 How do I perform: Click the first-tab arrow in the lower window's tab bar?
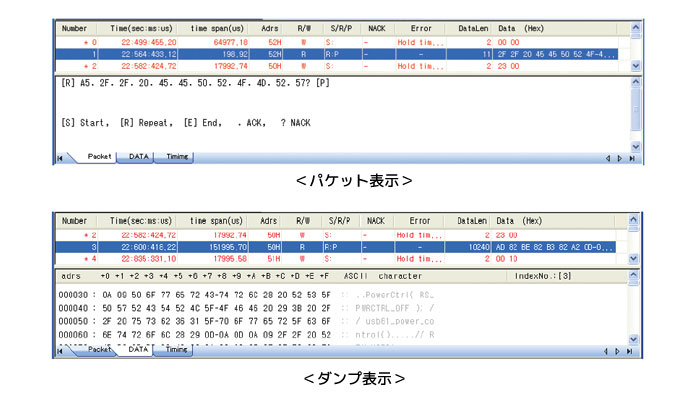(61, 351)
